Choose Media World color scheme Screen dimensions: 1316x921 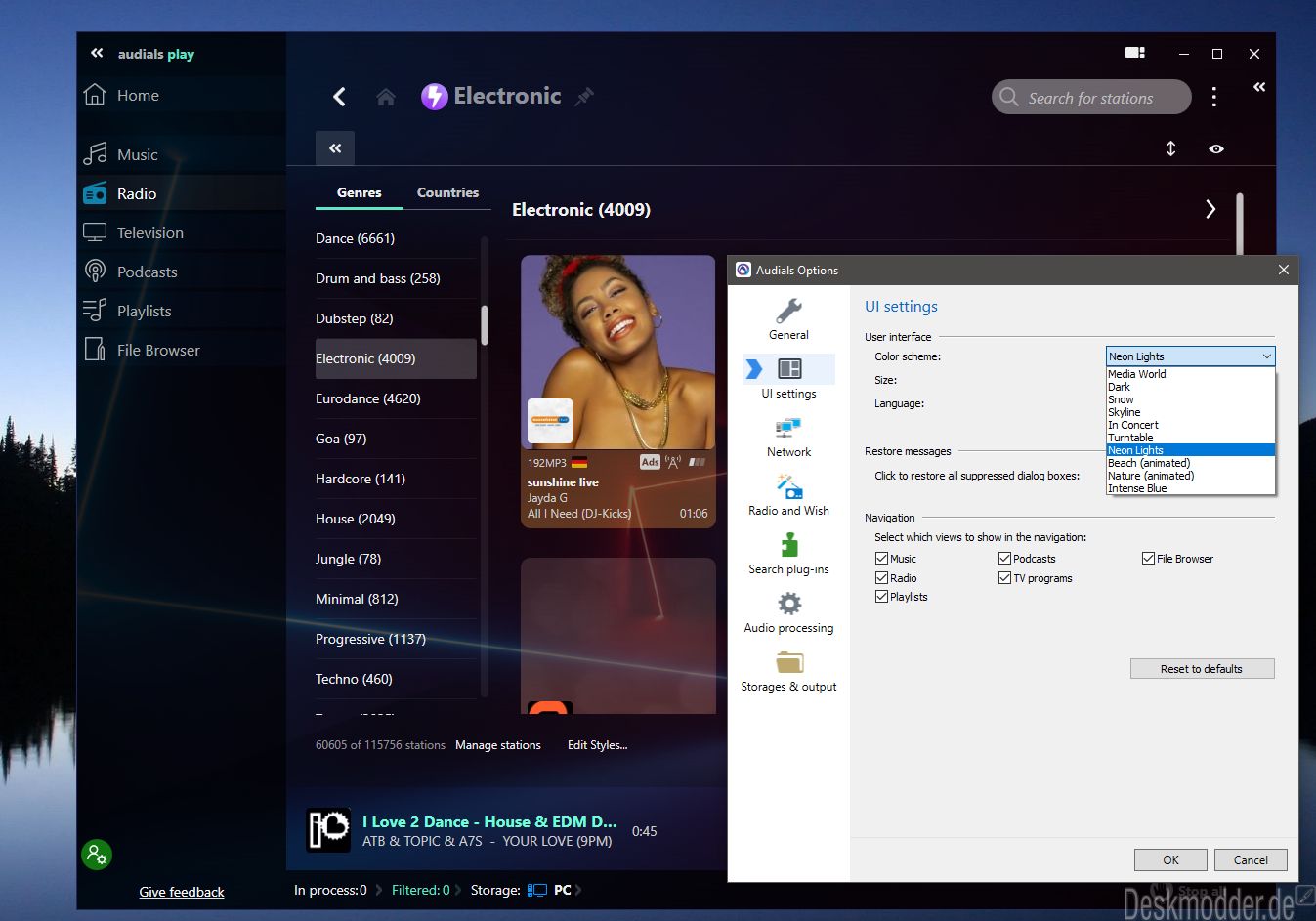point(1190,374)
